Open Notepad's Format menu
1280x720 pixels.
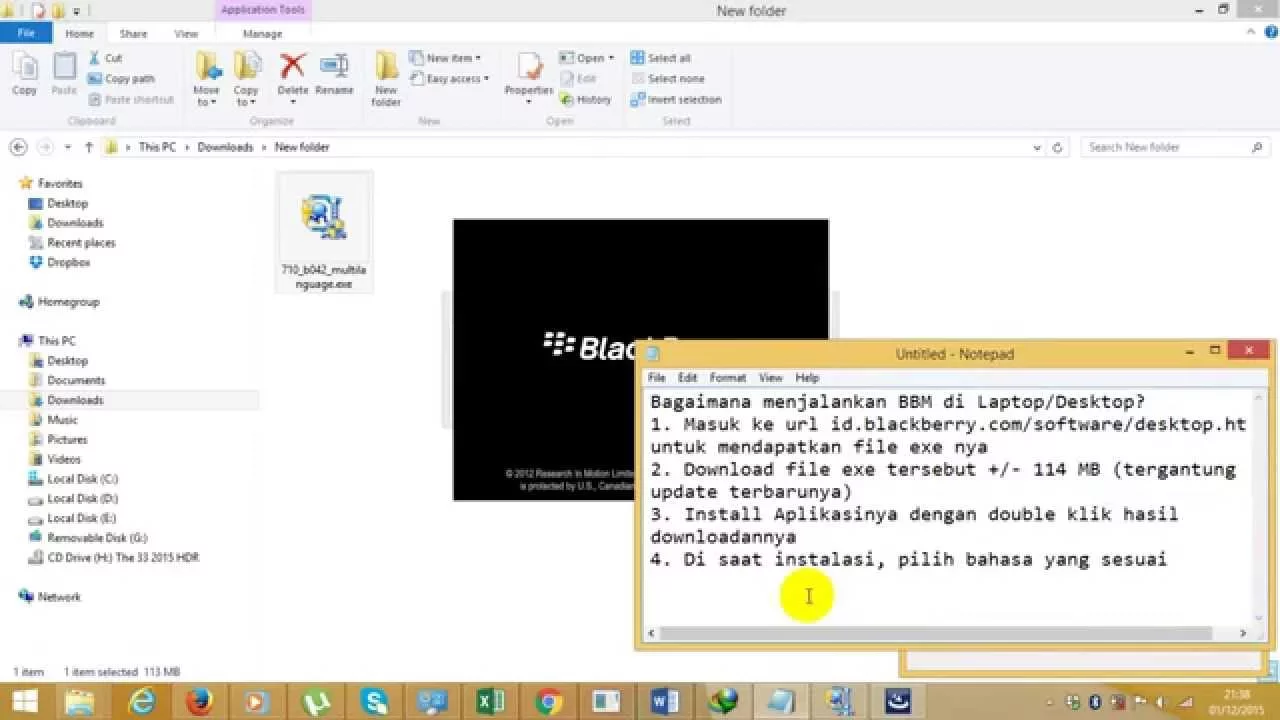(728, 378)
